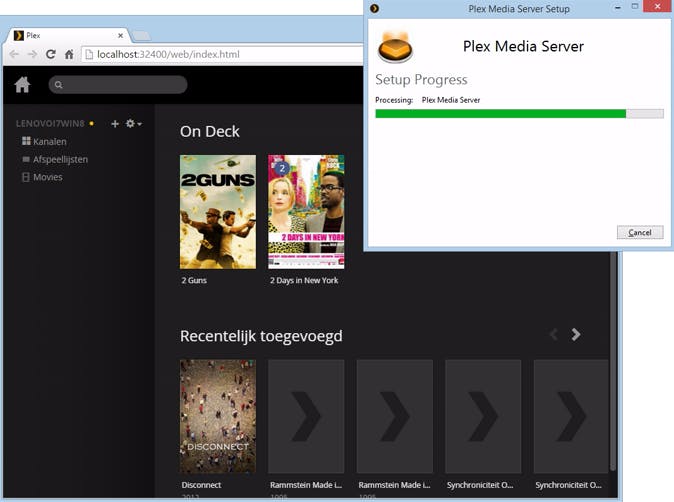Screen dimensions: 674x502
Task: Click the Plex setup title bar icon
Action: [x=374, y=8]
